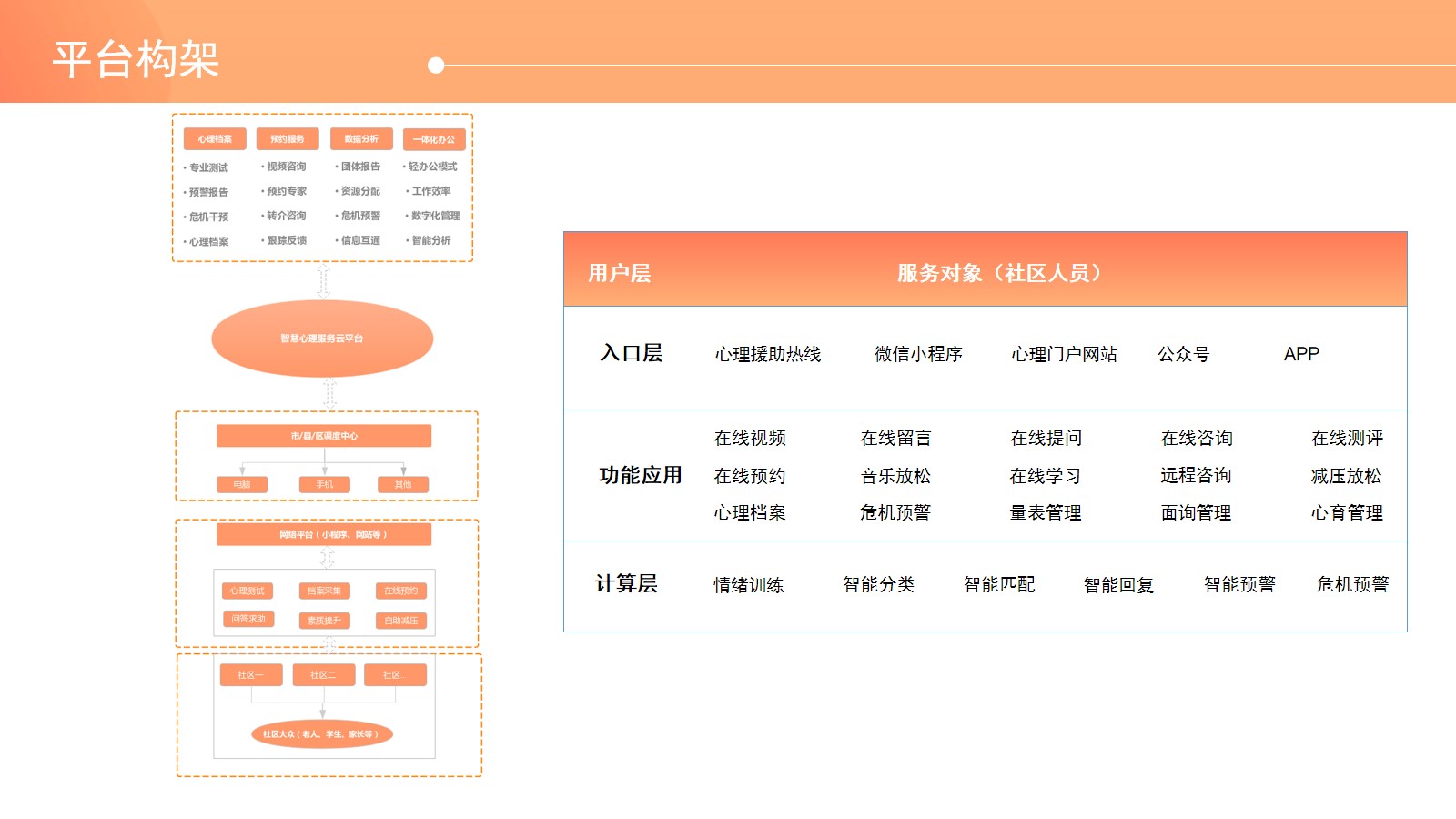Viewport: 1456px width, 819px height.
Task: Select the '智慧心理服务云平台' ellipse
Action: [x=322, y=339]
